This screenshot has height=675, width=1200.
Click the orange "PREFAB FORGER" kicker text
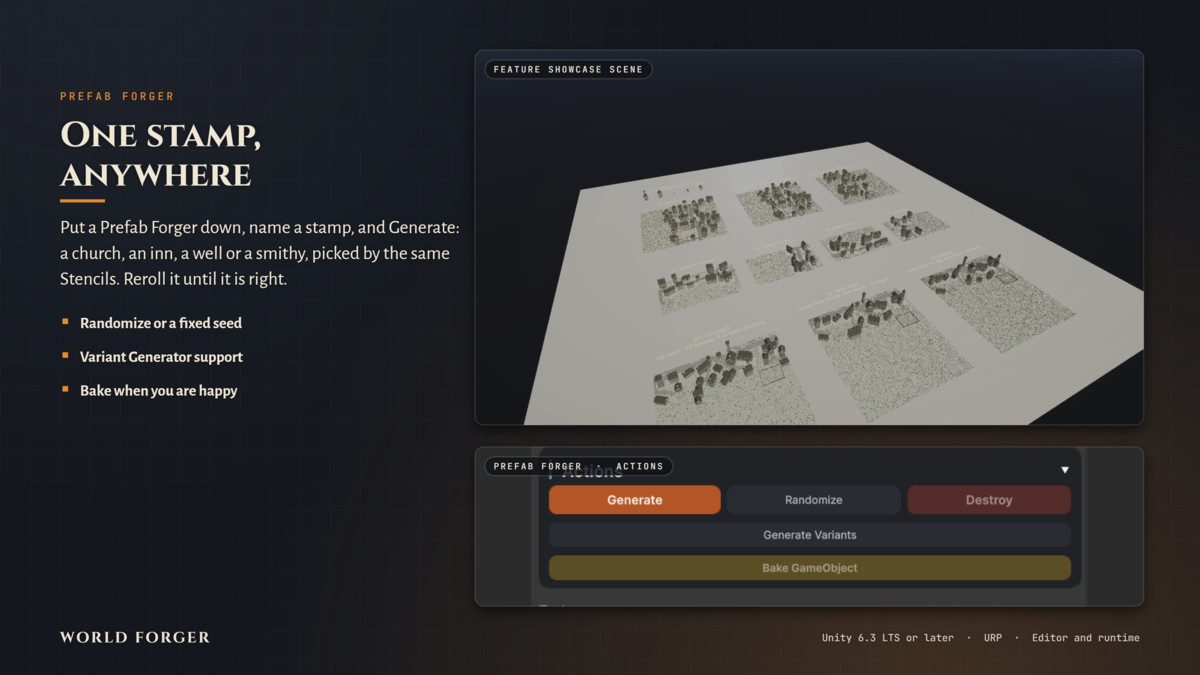(x=117, y=96)
